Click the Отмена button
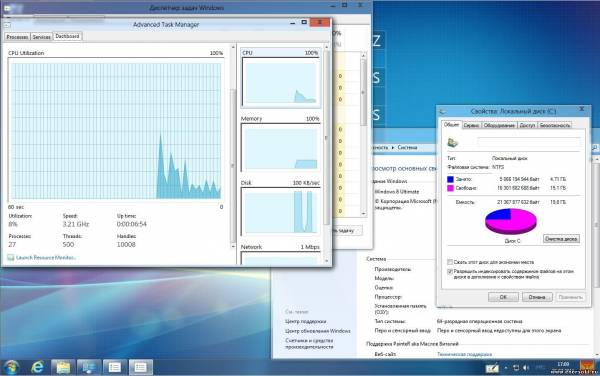 coord(537,297)
